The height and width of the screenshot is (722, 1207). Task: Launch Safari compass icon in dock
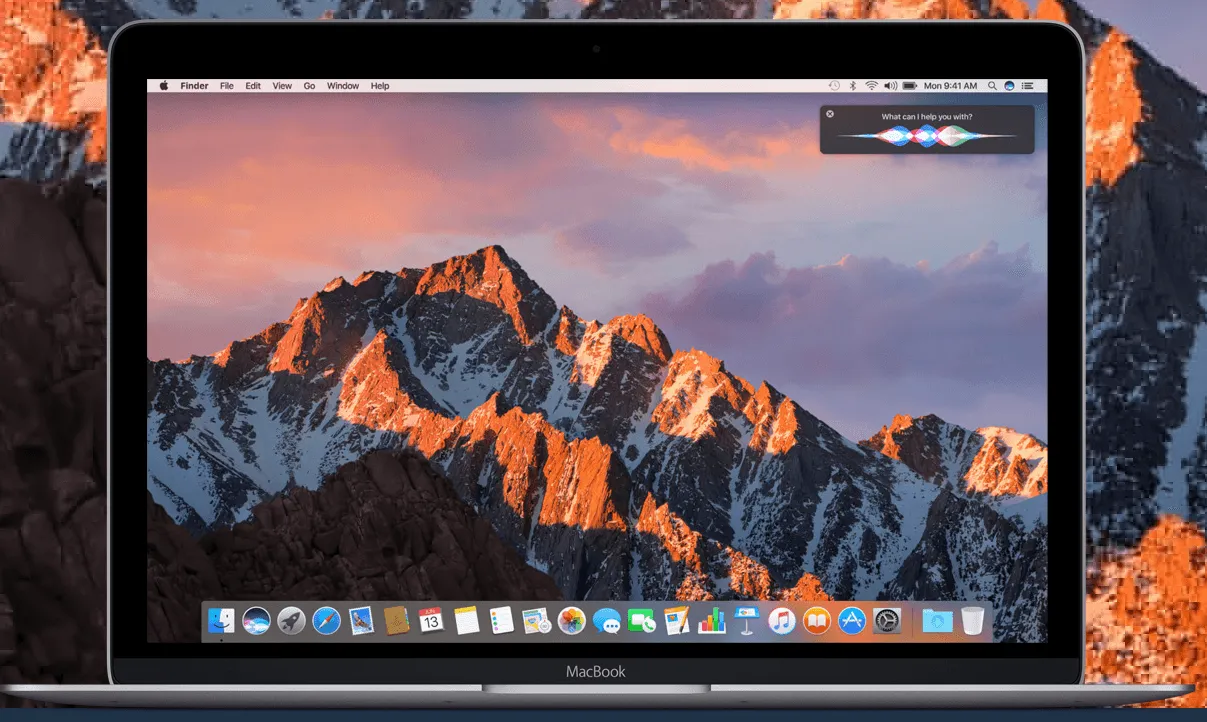[x=326, y=621]
